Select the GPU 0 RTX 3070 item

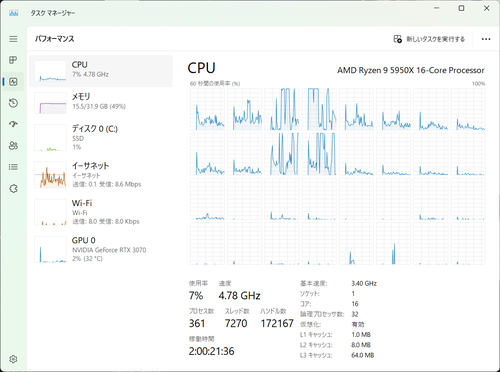click(101, 249)
